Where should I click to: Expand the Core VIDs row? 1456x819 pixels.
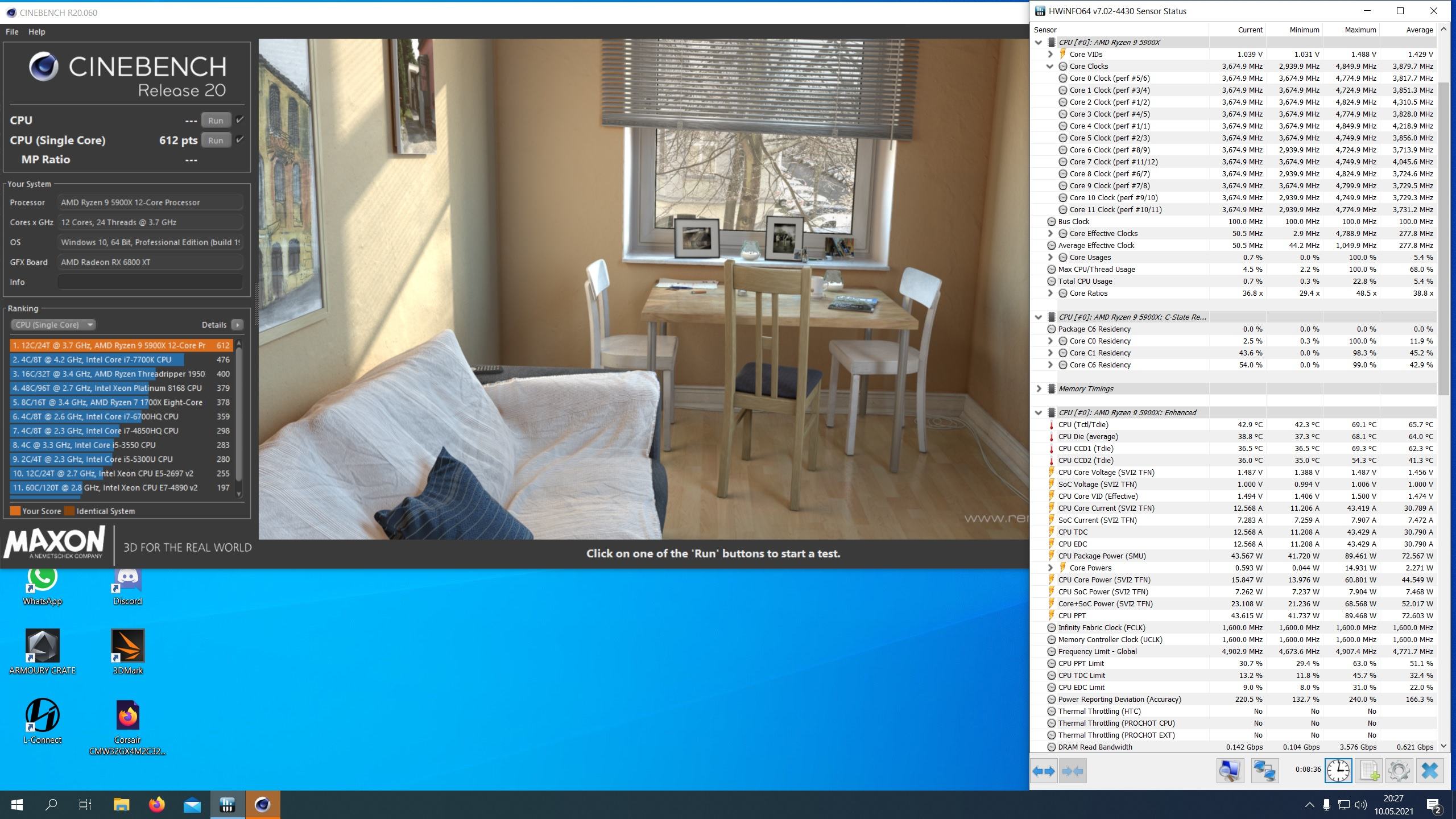[1050, 54]
